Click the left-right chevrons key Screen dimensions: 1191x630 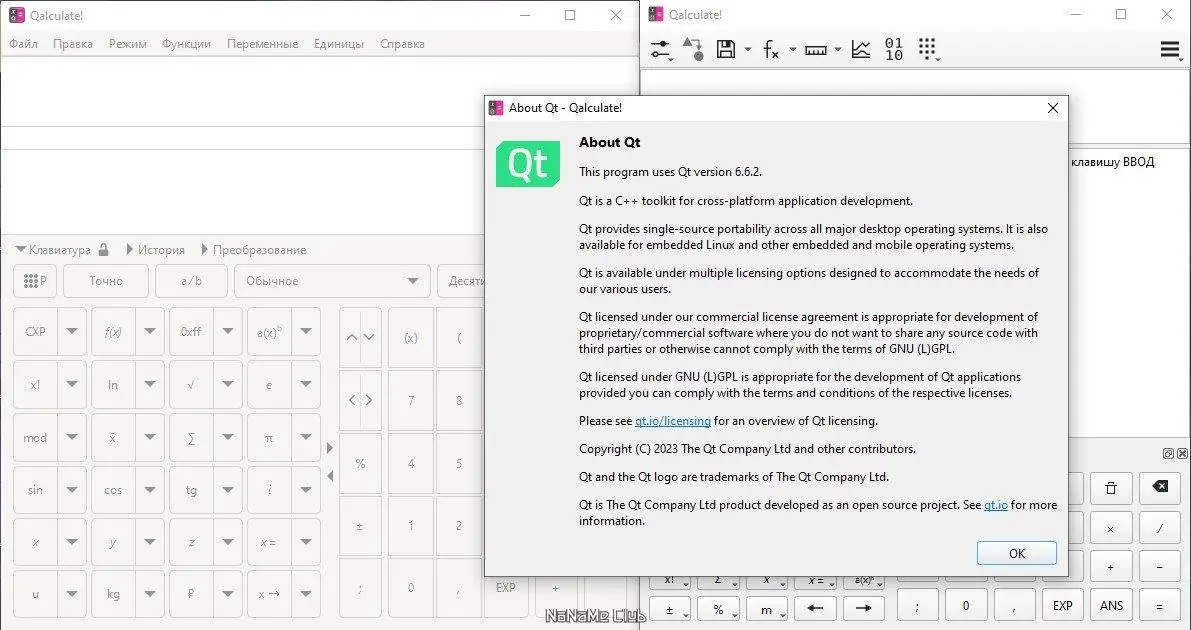point(360,400)
